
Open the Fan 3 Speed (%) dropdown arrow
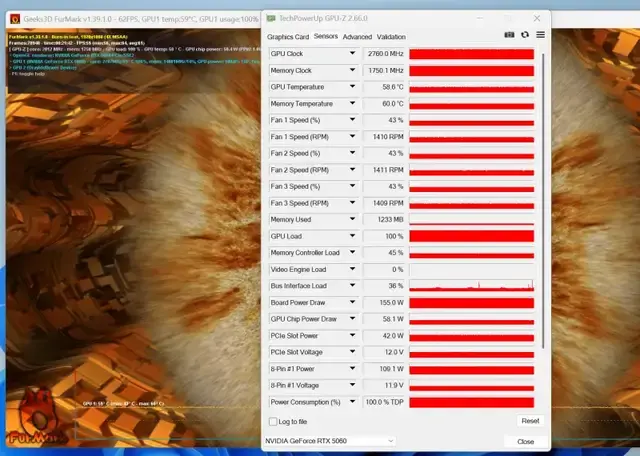(x=352, y=186)
